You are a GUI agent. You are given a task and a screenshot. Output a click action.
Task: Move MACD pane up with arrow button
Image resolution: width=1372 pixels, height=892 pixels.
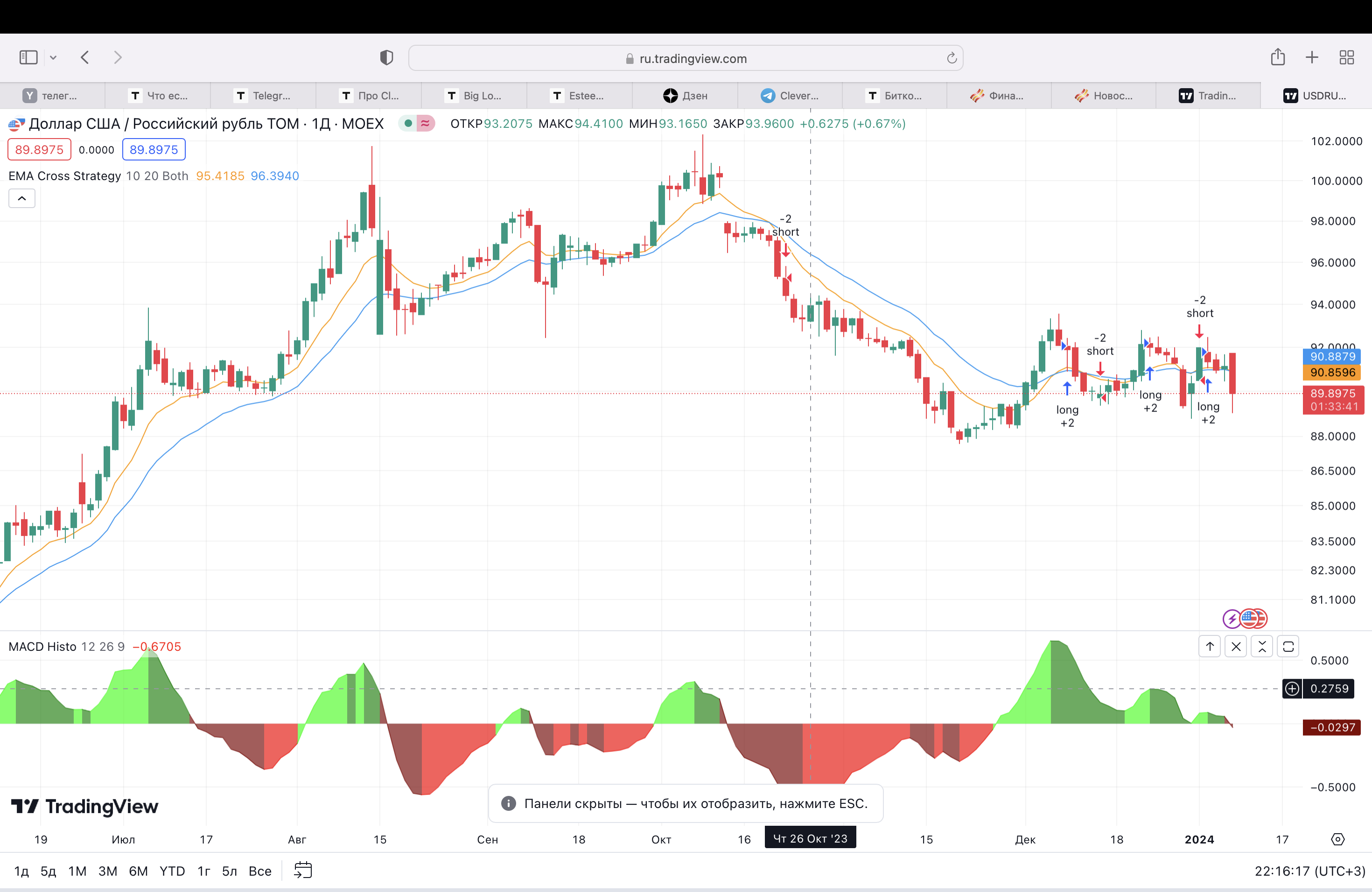(1210, 647)
